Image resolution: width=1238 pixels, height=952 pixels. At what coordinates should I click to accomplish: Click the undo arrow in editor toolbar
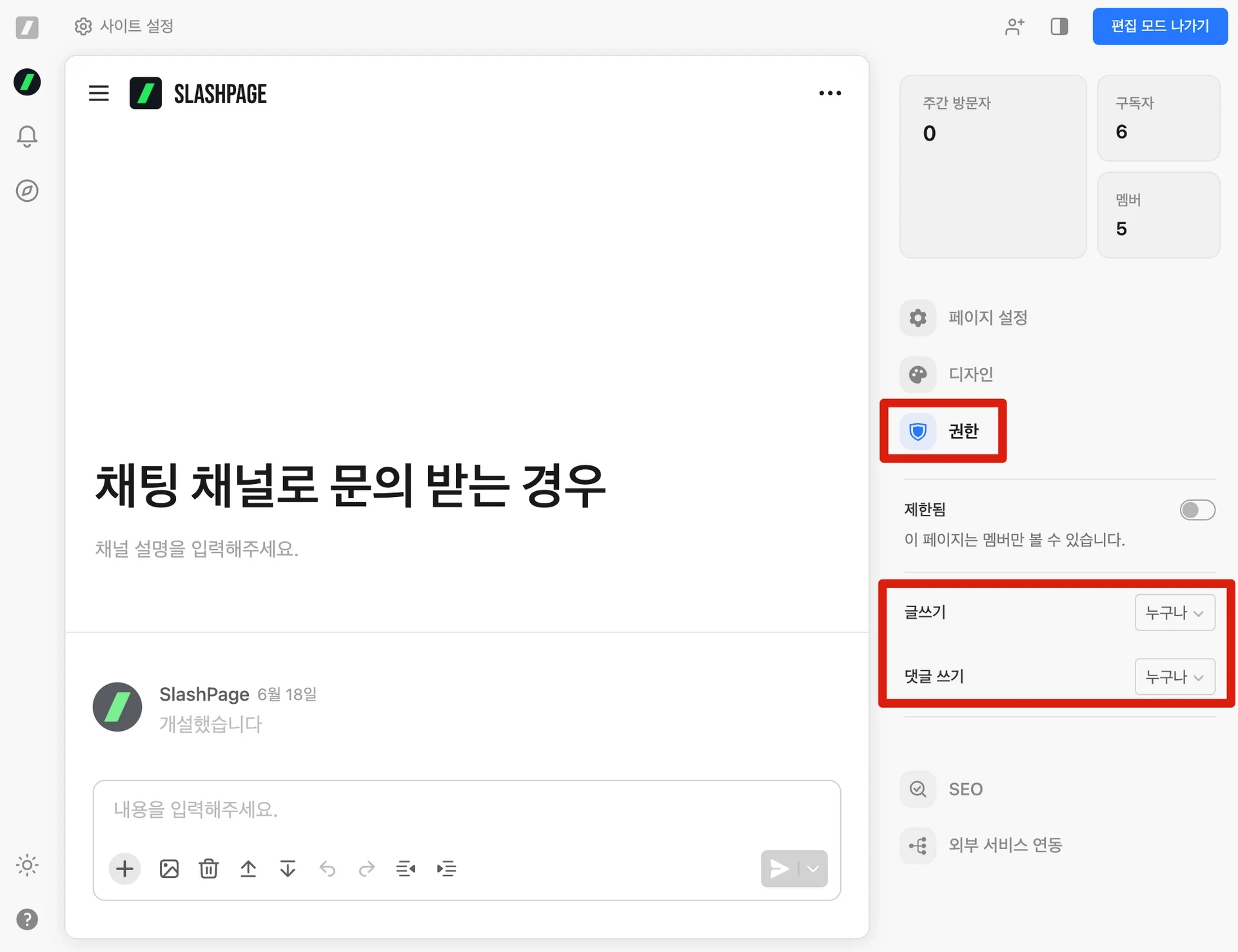pos(328,869)
